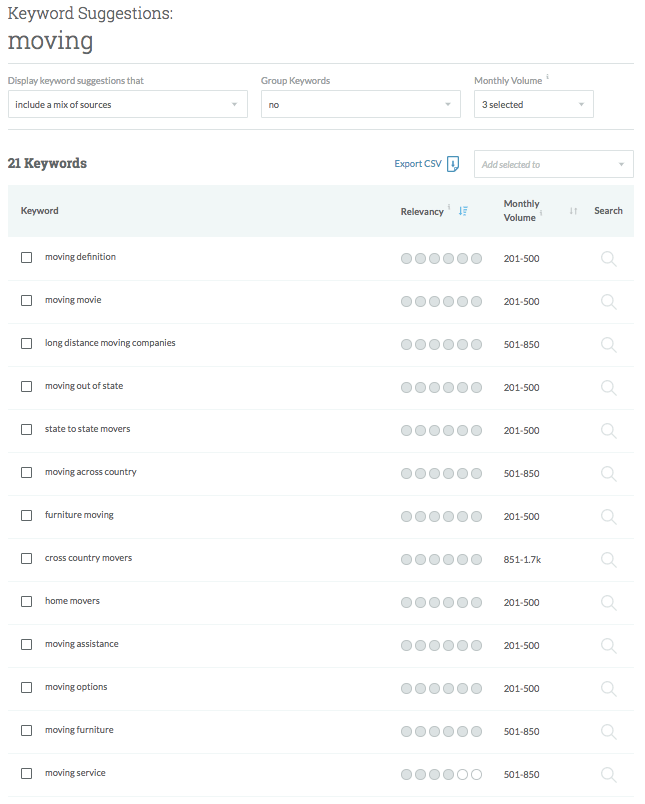Check the moving service checkbox
Image resolution: width=645 pixels, height=804 pixels.
pyautogui.click(x=27, y=774)
